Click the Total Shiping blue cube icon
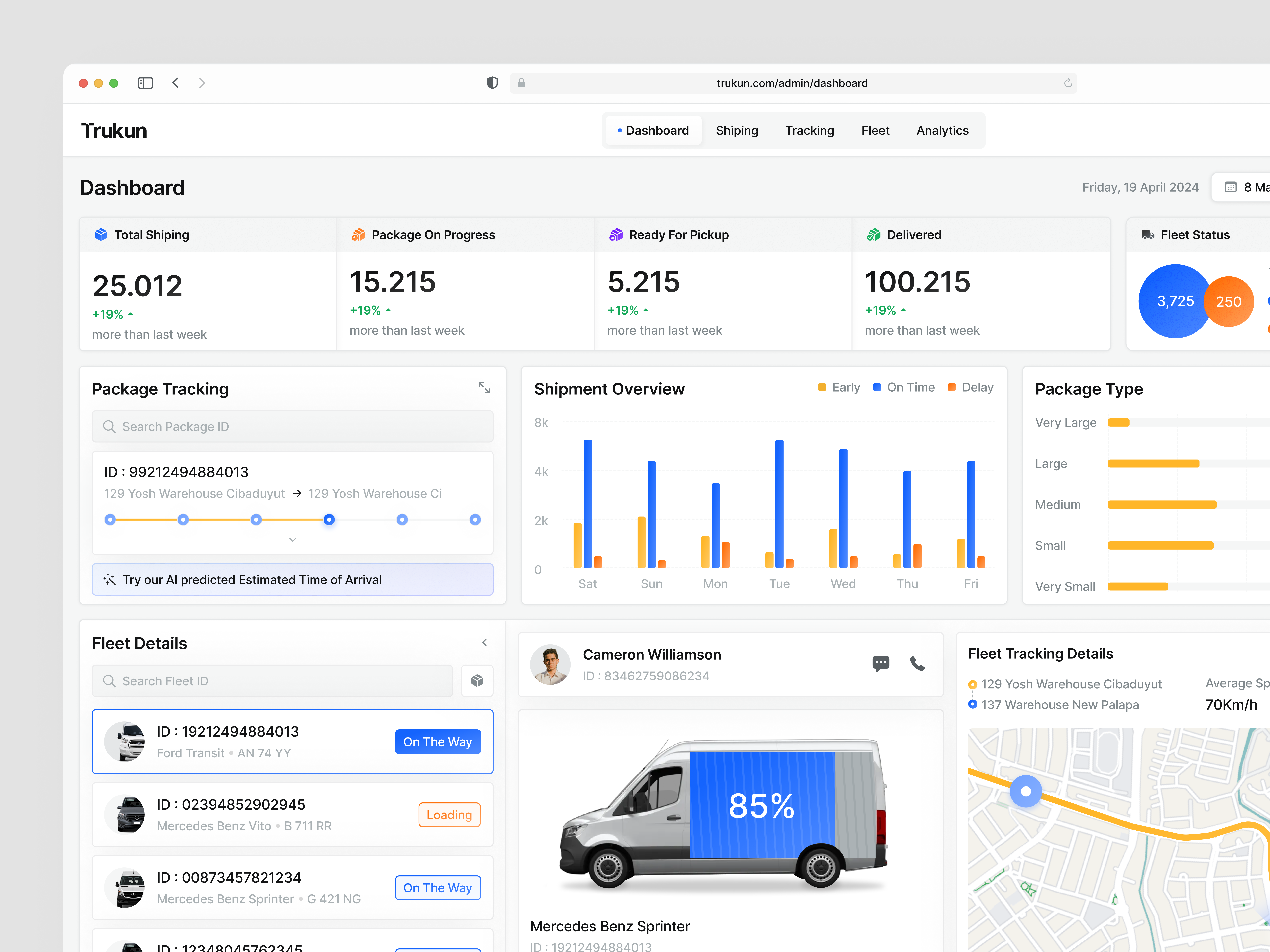The height and width of the screenshot is (952, 1270). (101, 235)
